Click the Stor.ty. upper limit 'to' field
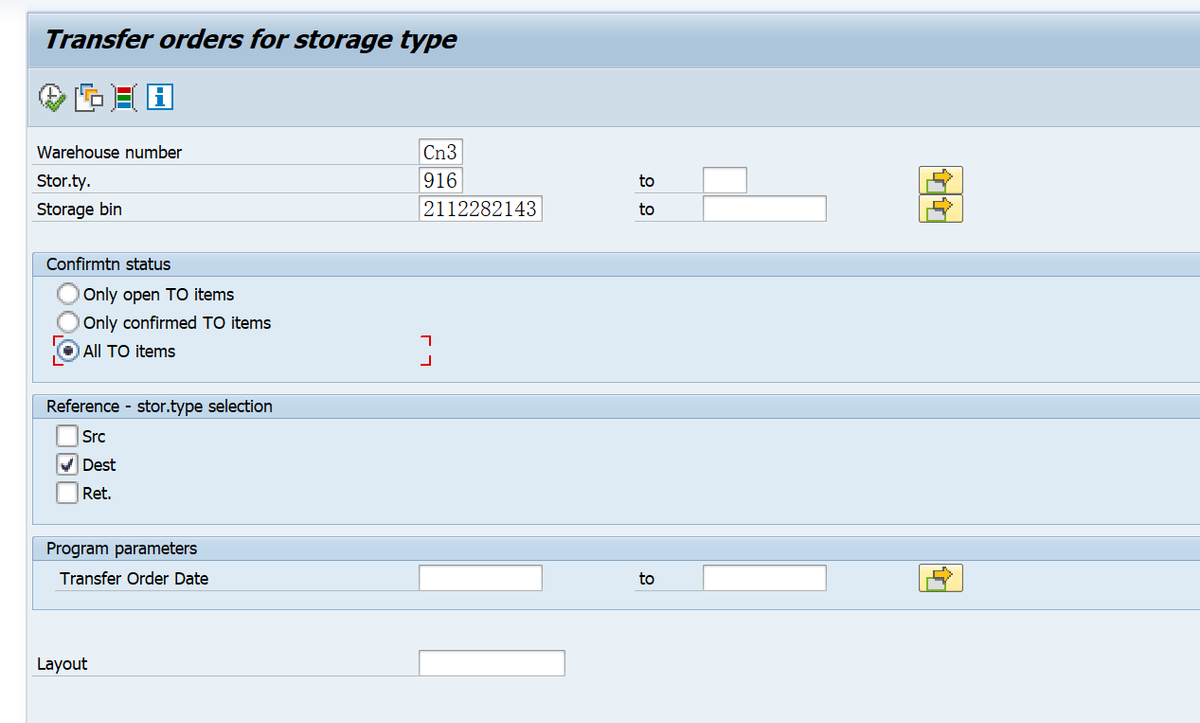Image resolution: width=1200 pixels, height=723 pixels. click(725, 181)
